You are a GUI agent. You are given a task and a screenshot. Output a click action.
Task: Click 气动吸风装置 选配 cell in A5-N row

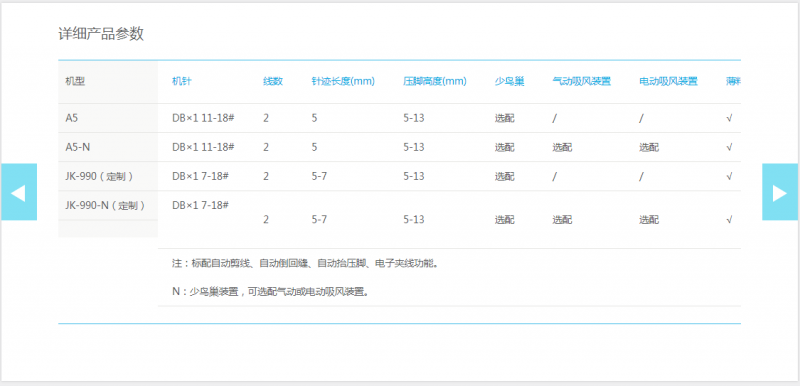click(562, 147)
